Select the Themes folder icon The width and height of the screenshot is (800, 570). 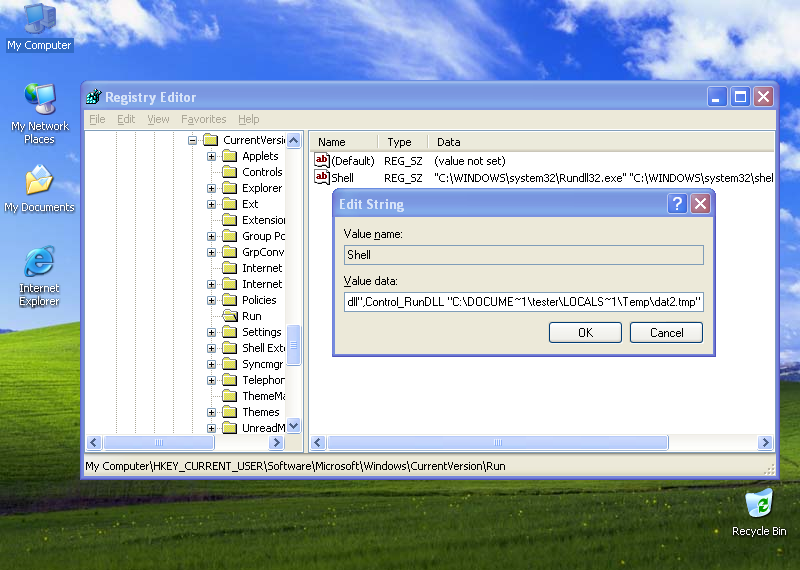tap(230, 412)
